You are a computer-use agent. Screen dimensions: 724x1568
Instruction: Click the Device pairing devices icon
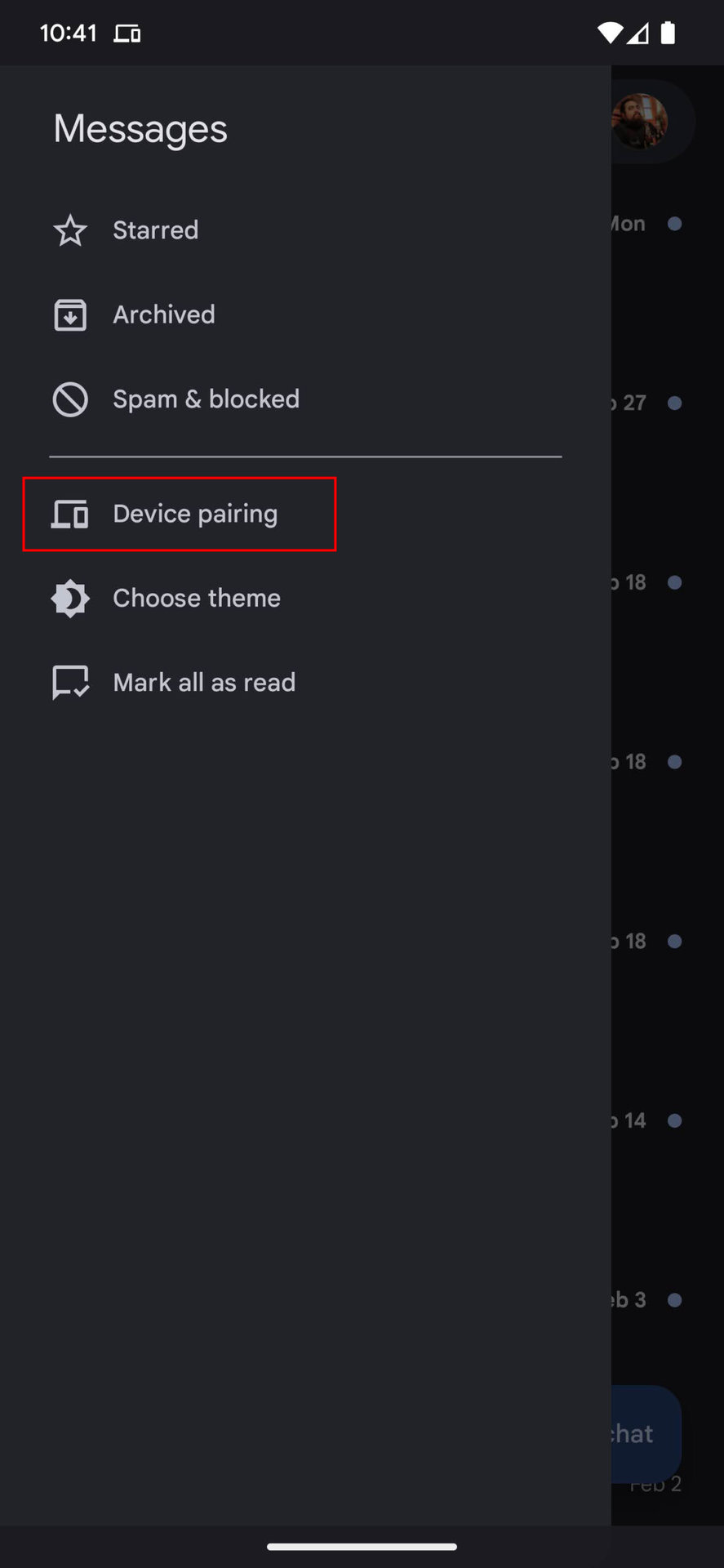70,514
